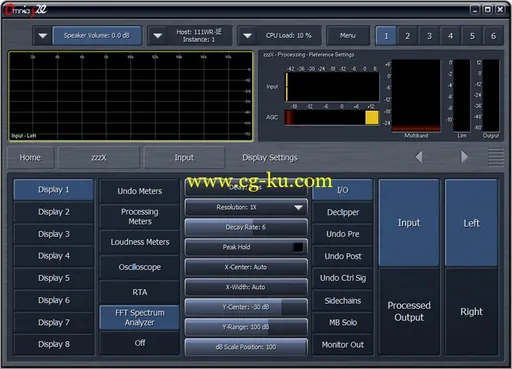Select the Left channel

[x=471, y=223]
